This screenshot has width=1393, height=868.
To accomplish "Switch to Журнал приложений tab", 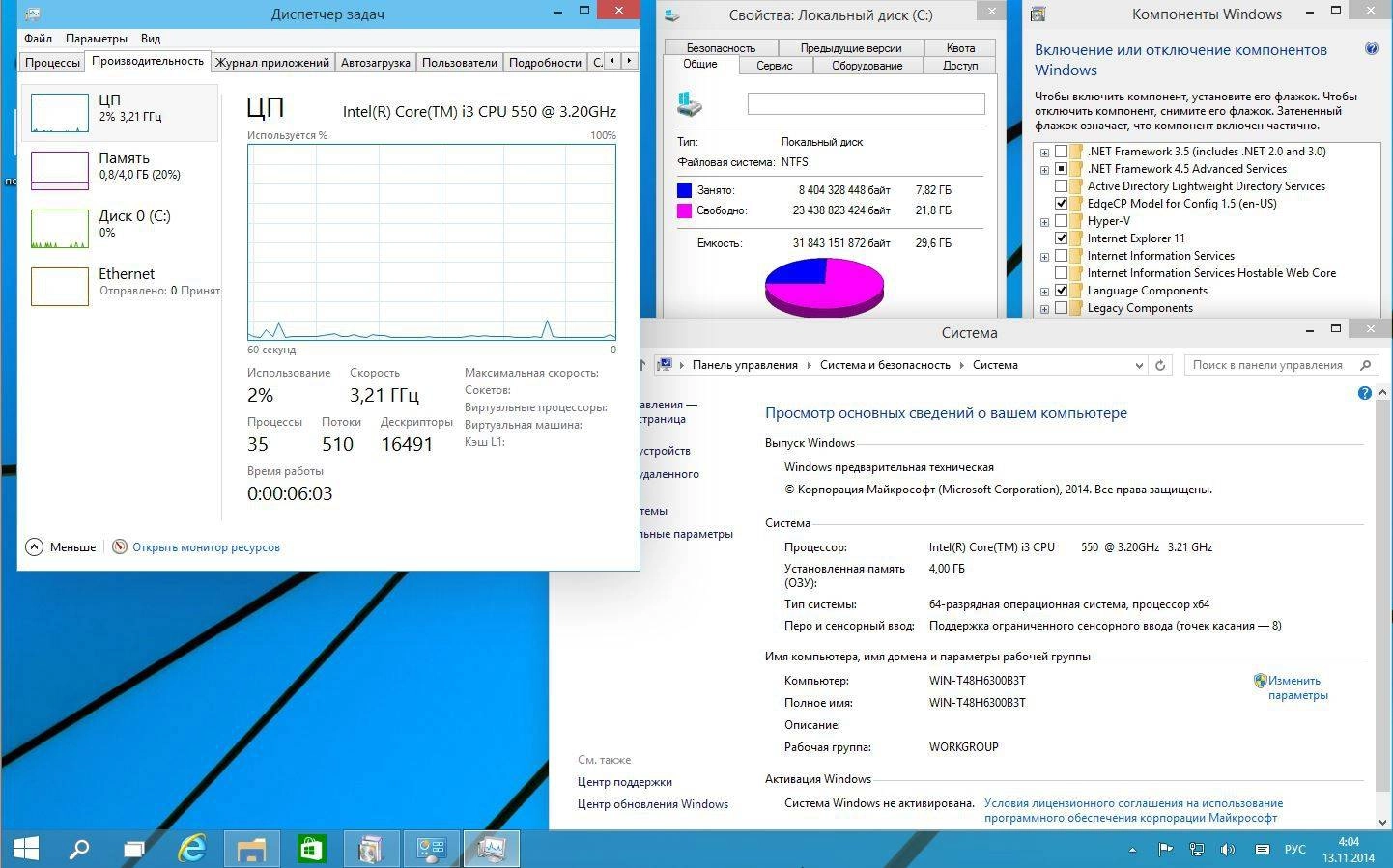I will [x=272, y=62].
